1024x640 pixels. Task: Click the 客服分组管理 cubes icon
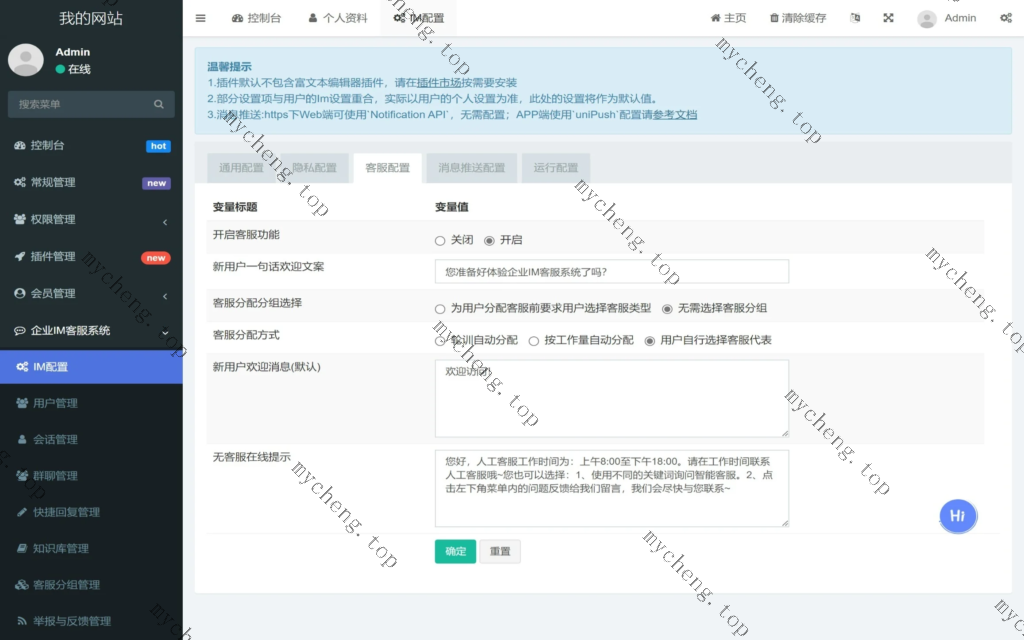point(22,584)
